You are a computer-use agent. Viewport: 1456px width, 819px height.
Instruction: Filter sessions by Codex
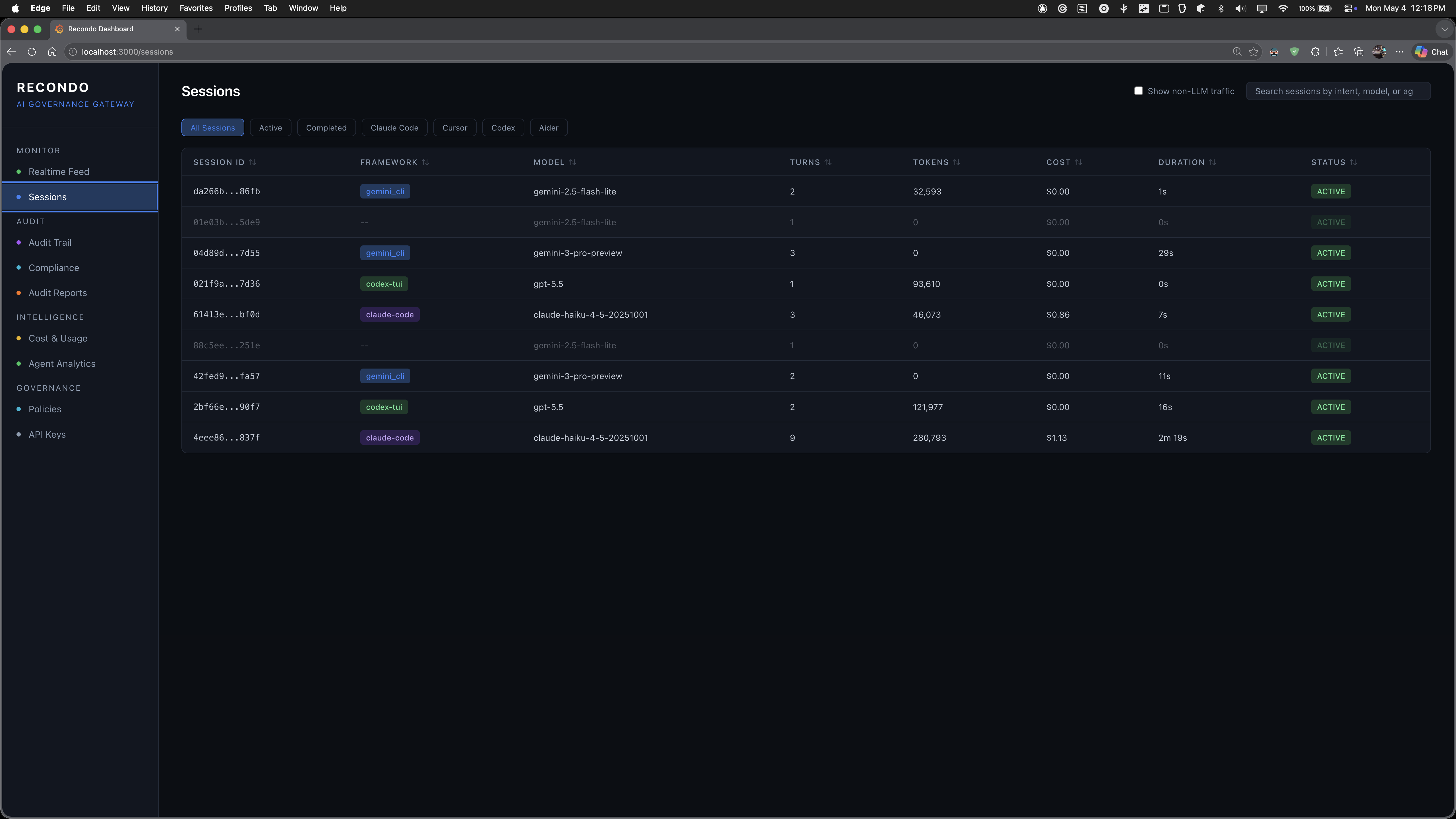tap(503, 127)
